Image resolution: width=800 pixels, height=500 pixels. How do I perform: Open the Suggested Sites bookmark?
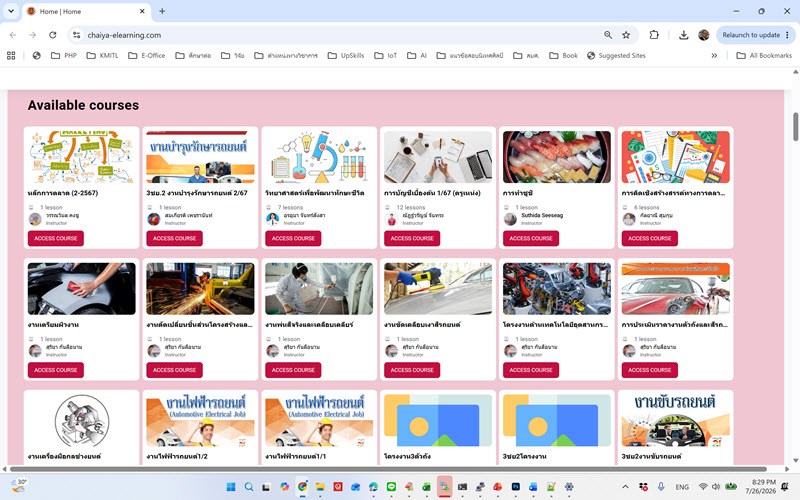pyautogui.click(x=616, y=55)
